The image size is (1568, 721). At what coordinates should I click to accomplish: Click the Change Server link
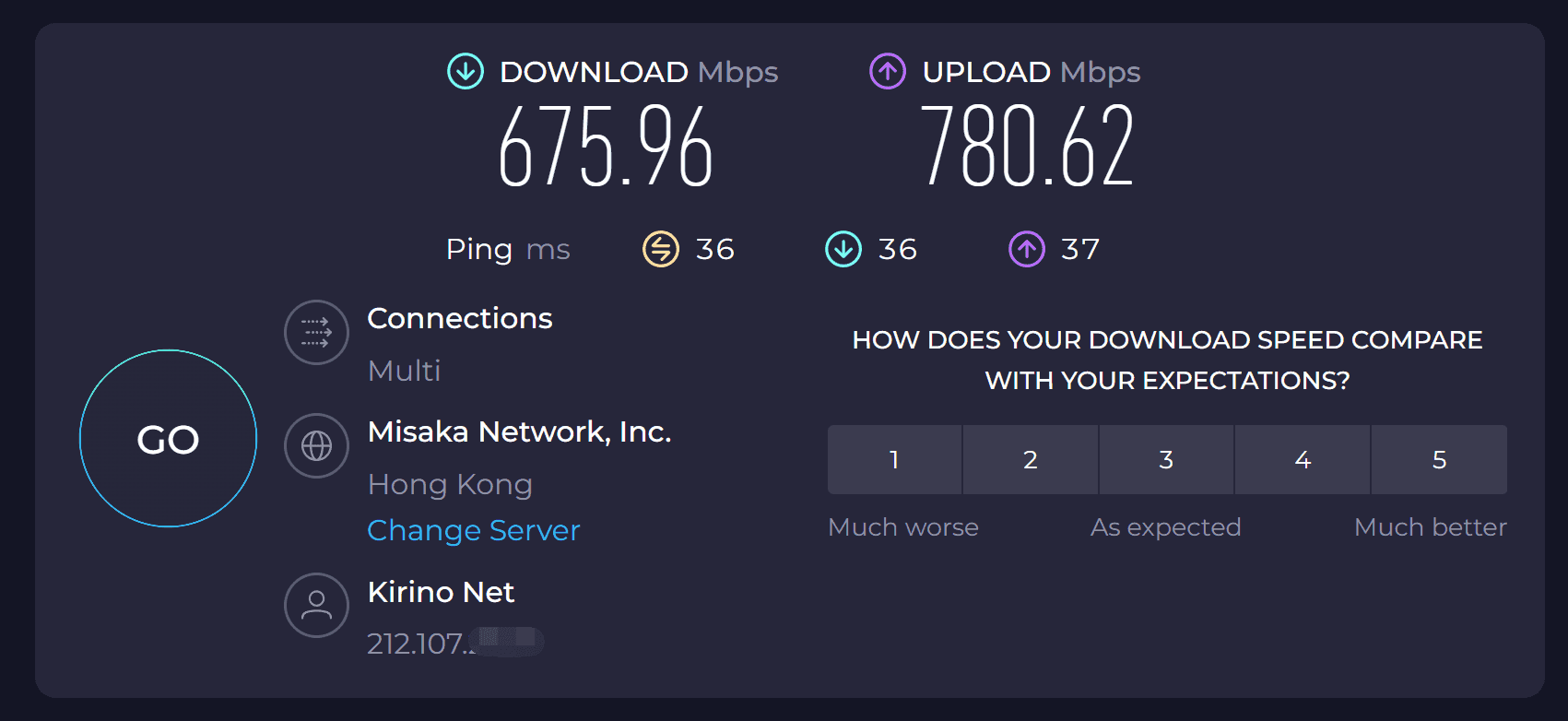tap(474, 530)
